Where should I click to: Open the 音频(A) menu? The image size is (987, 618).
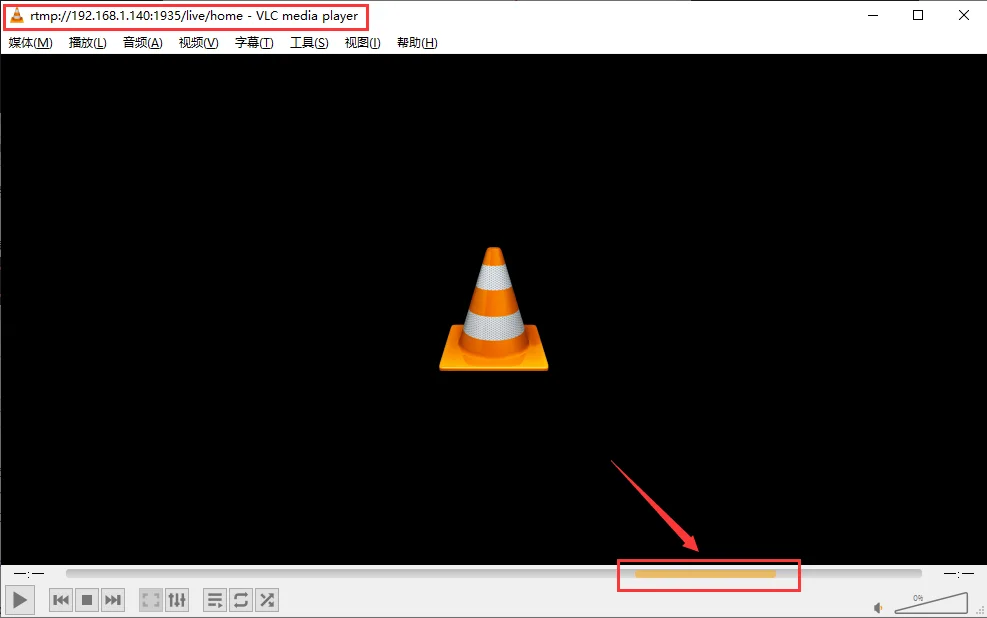tap(143, 43)
